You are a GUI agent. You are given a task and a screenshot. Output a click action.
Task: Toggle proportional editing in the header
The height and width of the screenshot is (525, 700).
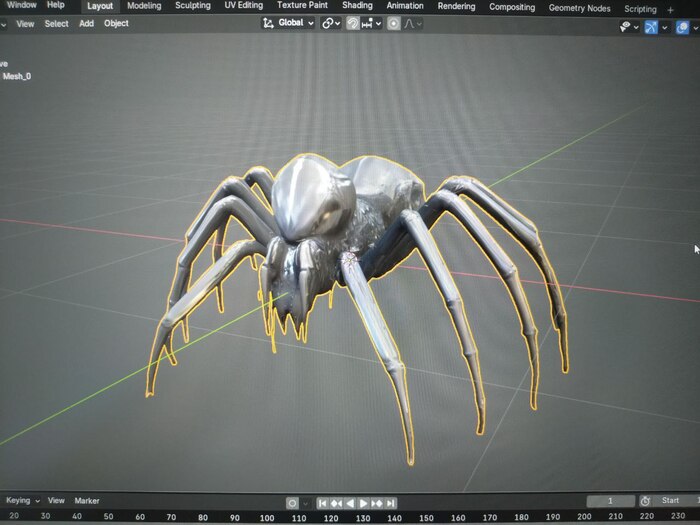click(395, 23)
